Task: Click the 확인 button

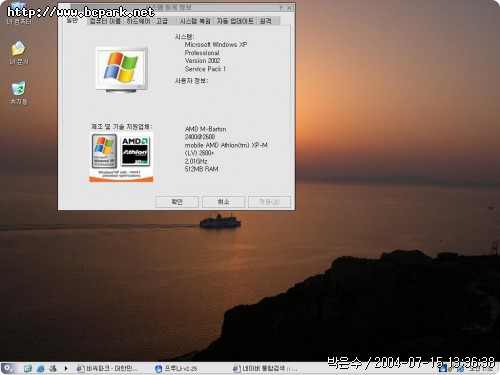Action: pyautogui.click(x=177, y=202)
